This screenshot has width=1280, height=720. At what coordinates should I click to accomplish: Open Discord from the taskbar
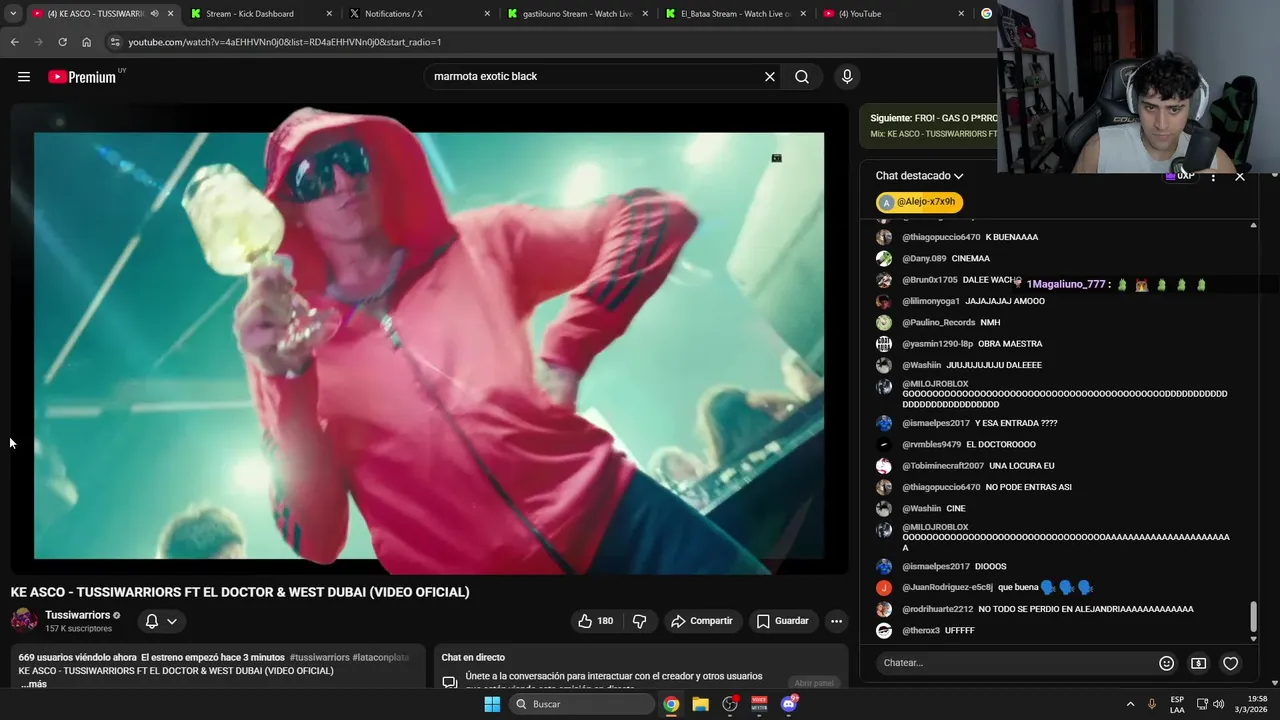coord(789,704)
